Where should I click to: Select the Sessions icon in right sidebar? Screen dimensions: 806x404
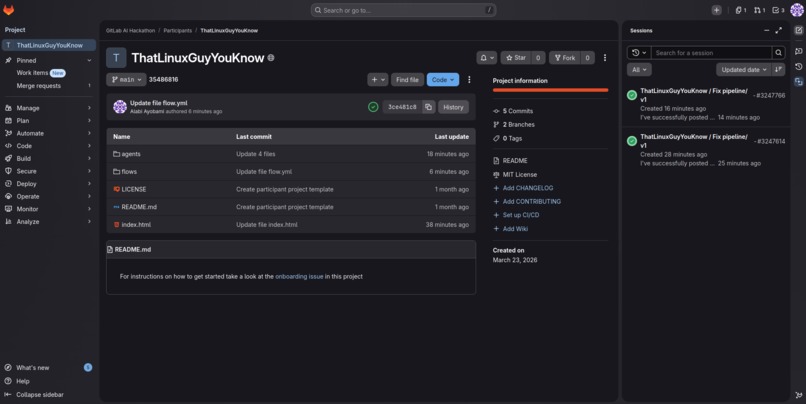click(x=798, y=82)
